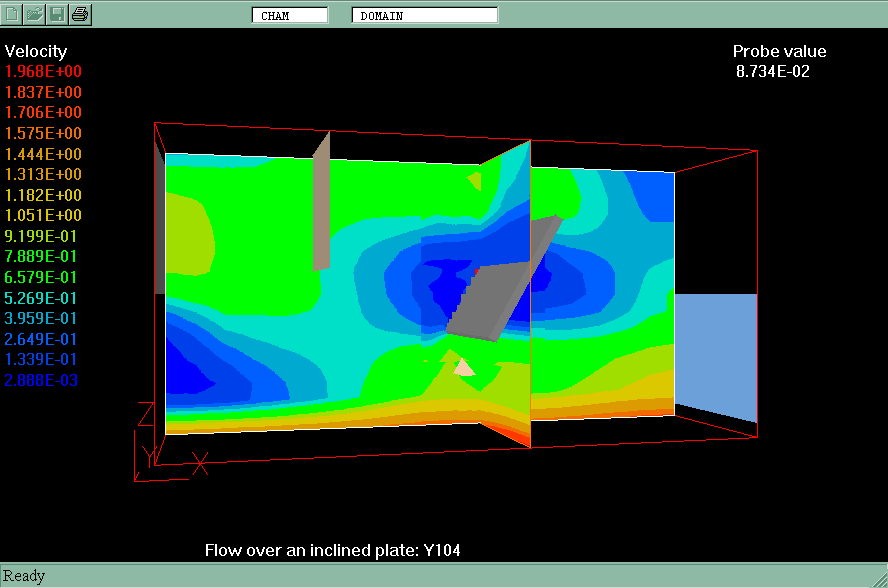Select the tall grey vertical plate object
Screen dimensions: 888x588
click(321, 204)
